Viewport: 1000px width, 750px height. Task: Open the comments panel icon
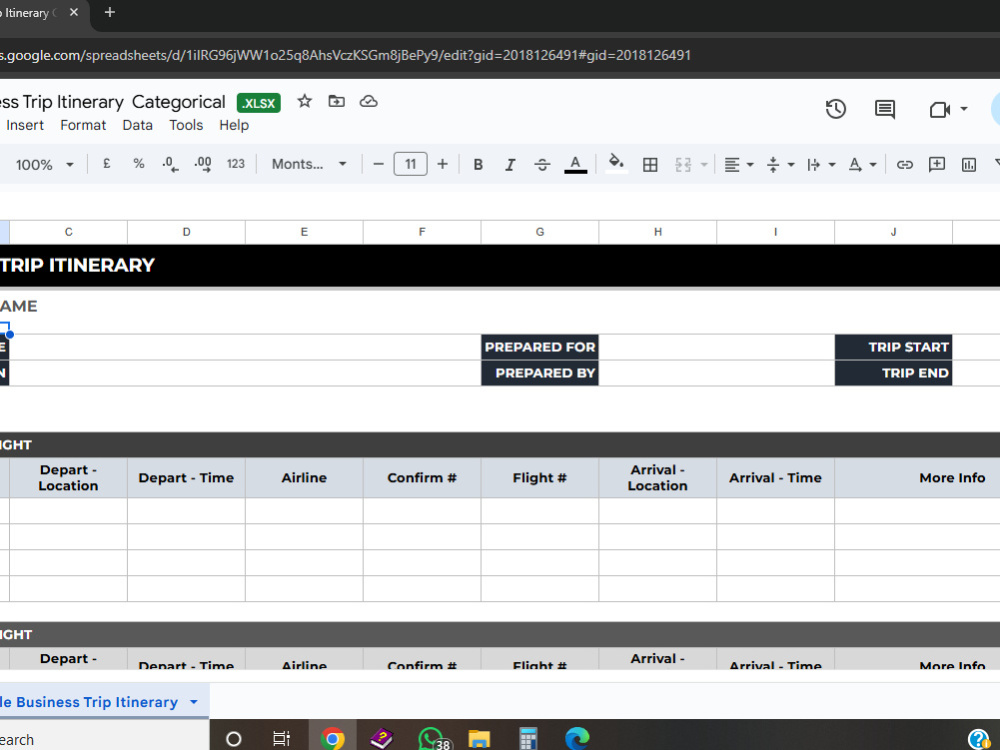885,109
